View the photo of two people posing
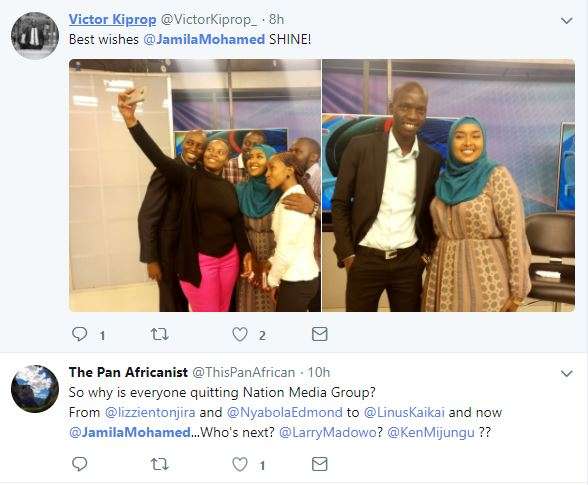The width and height of the screenshot is (588, 485). (448, 185)
